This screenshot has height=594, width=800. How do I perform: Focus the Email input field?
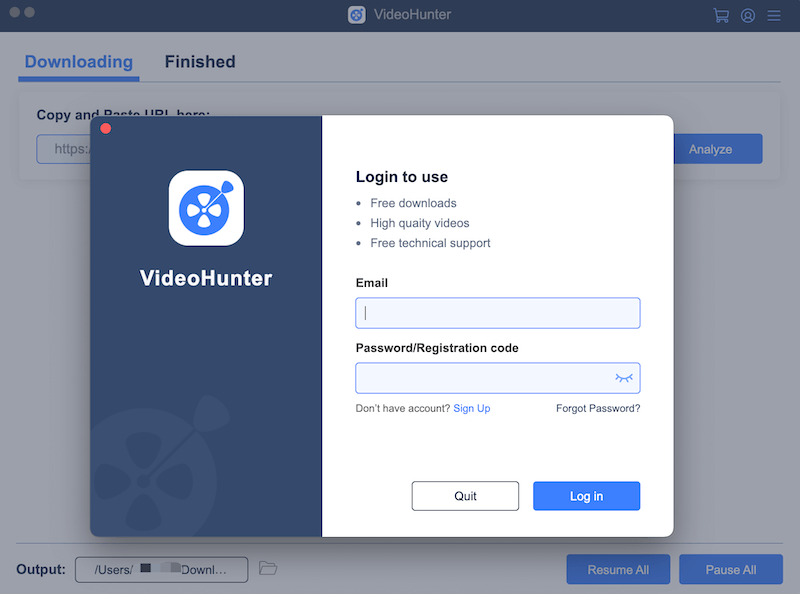(498, 313)
